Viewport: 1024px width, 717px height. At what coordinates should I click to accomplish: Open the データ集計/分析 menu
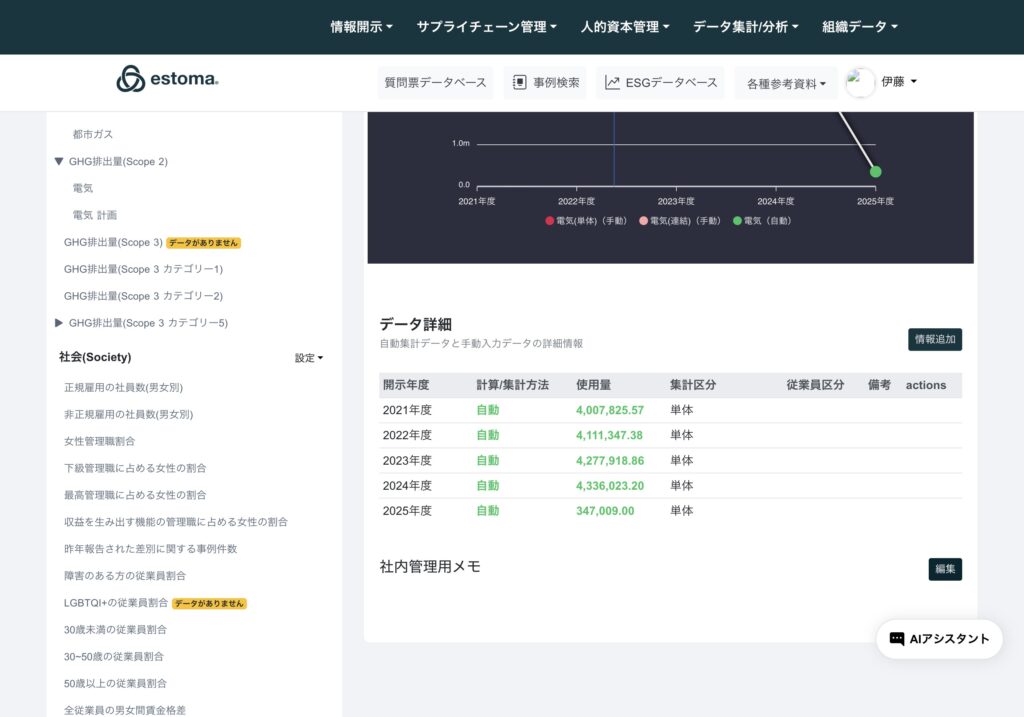click(745, 27)
